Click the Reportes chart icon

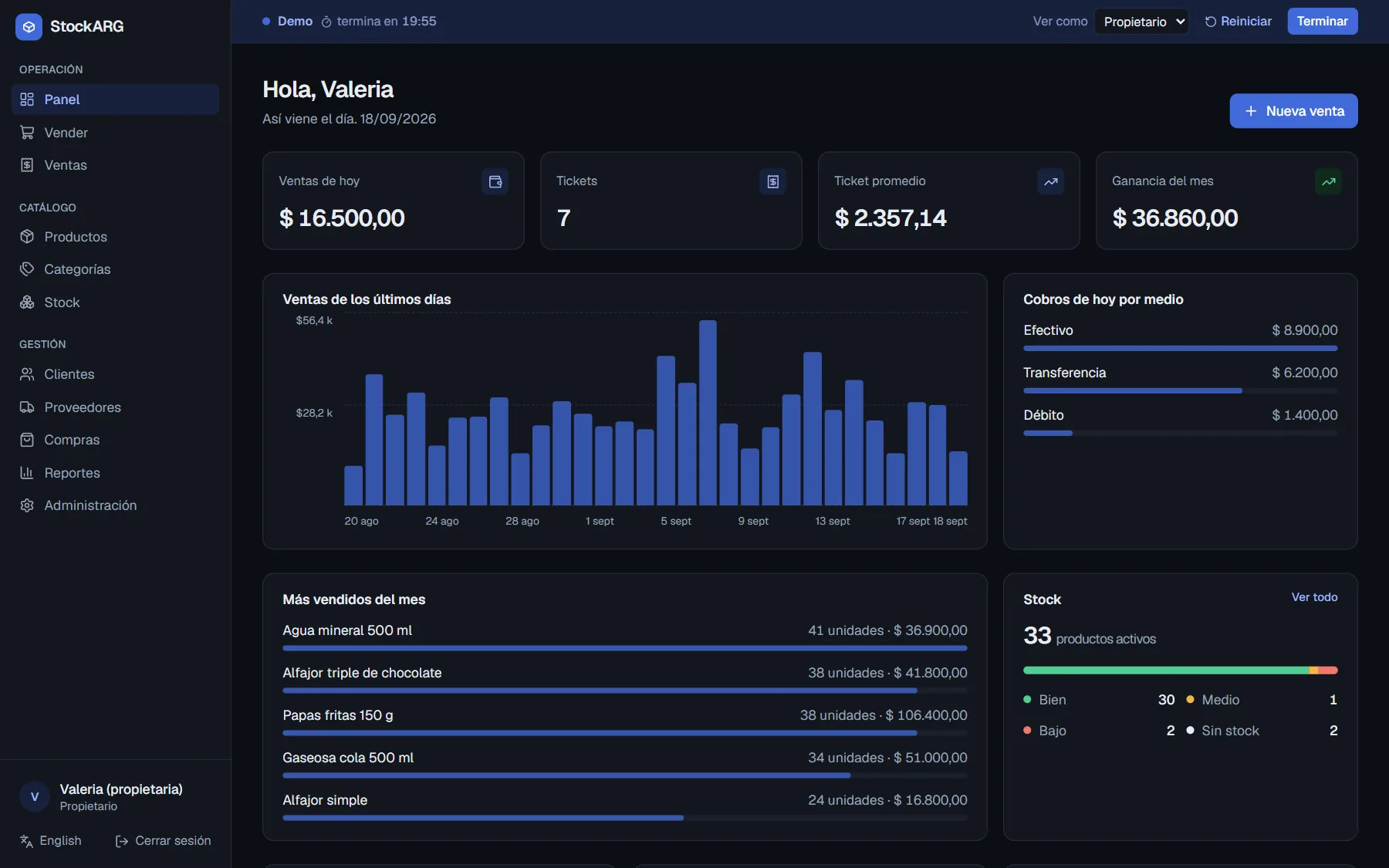27,473
